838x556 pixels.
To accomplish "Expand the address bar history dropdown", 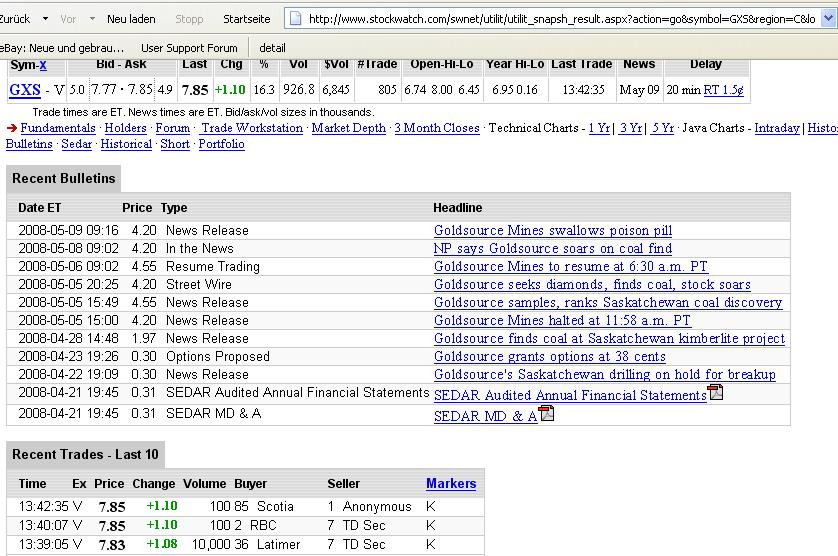I will click(x=828, y=19).
